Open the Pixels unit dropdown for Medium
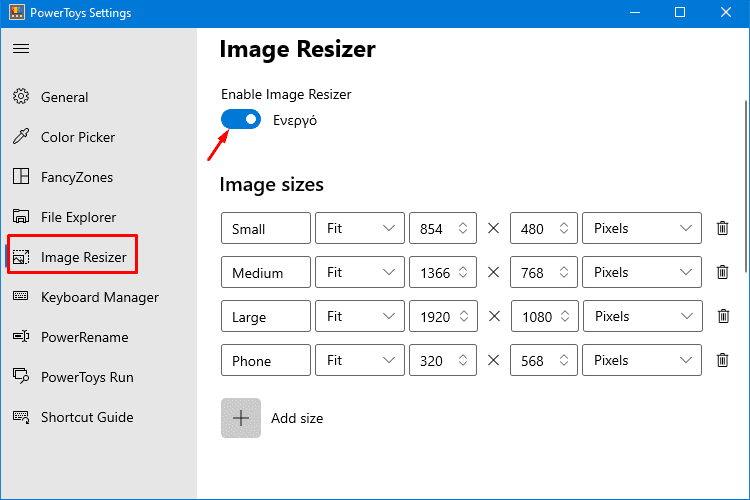 point(642,272)
